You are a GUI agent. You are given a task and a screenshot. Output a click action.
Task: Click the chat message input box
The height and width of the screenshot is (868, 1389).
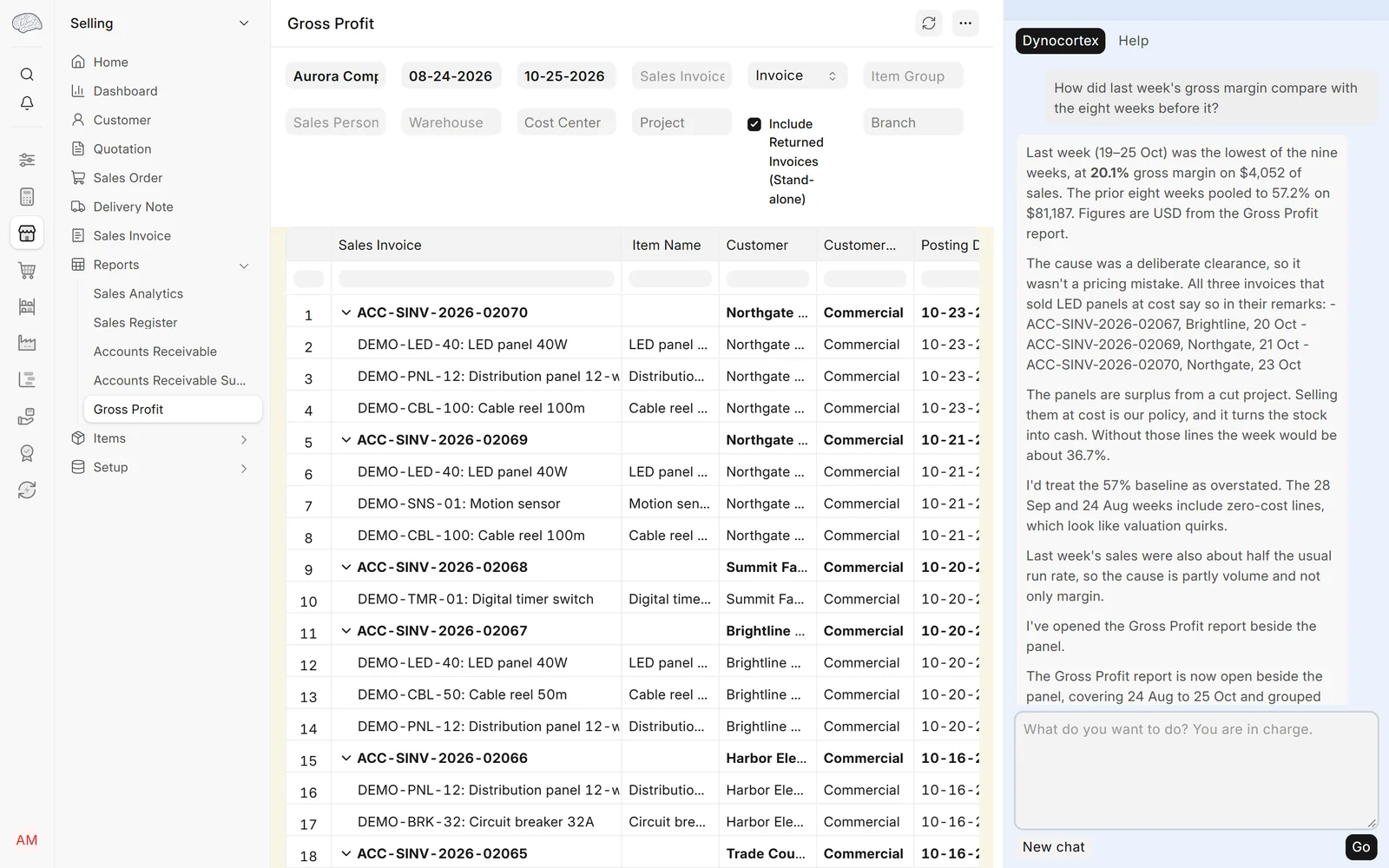[1196, 771]
